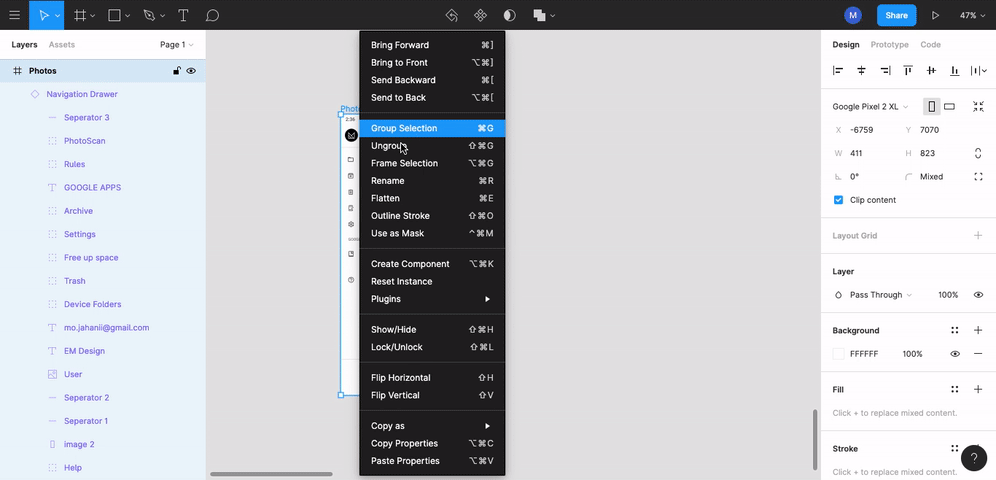
Task: Toggle constrain proportions link
Action: click(978, 153)
